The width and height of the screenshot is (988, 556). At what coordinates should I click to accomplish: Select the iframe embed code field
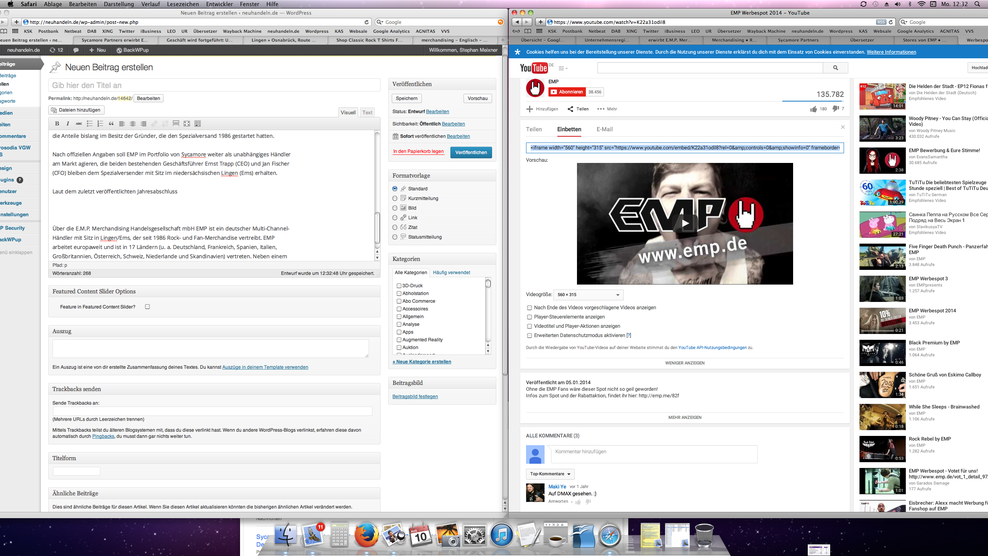tap(684, 148)
